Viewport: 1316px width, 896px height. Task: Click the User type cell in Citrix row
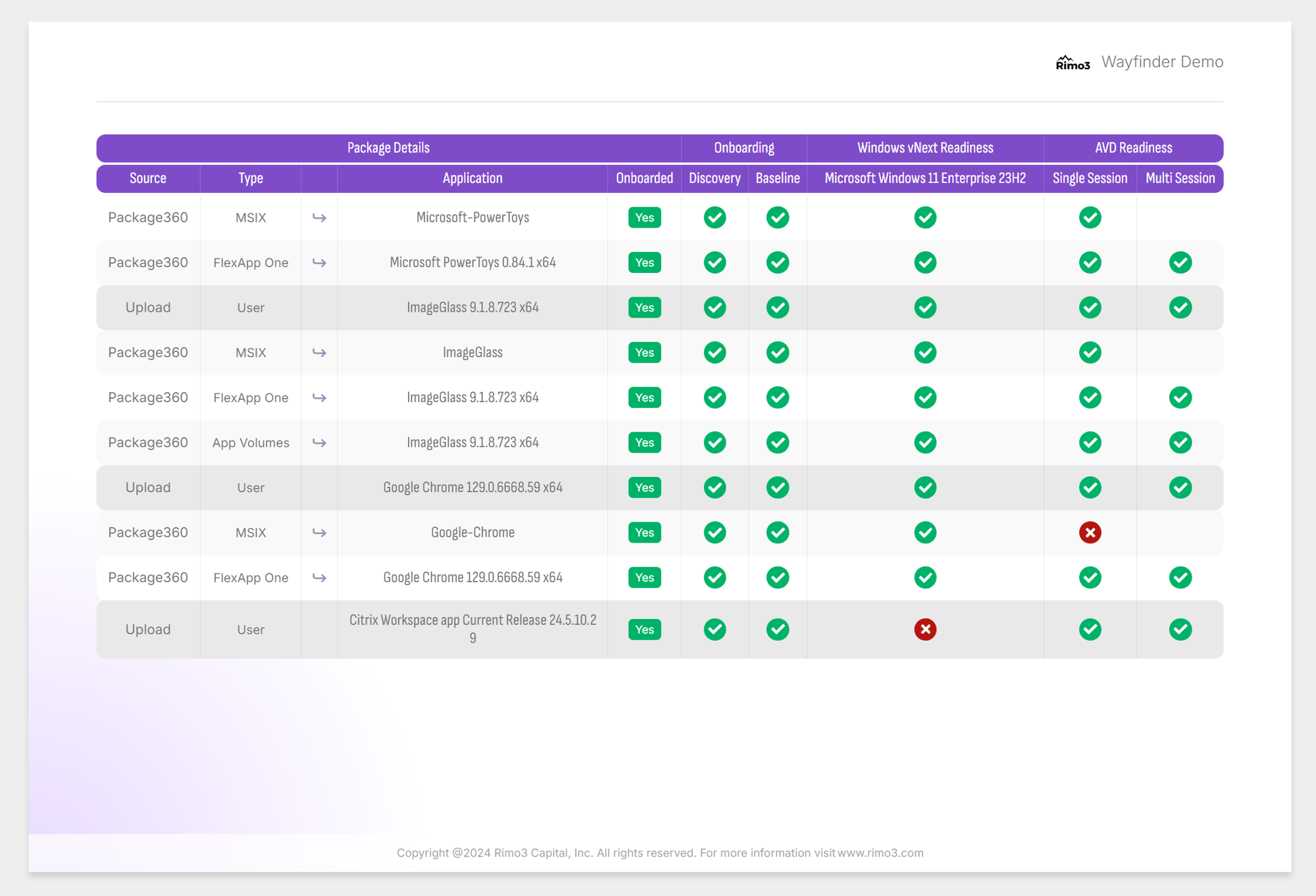[x=251, y=630]
